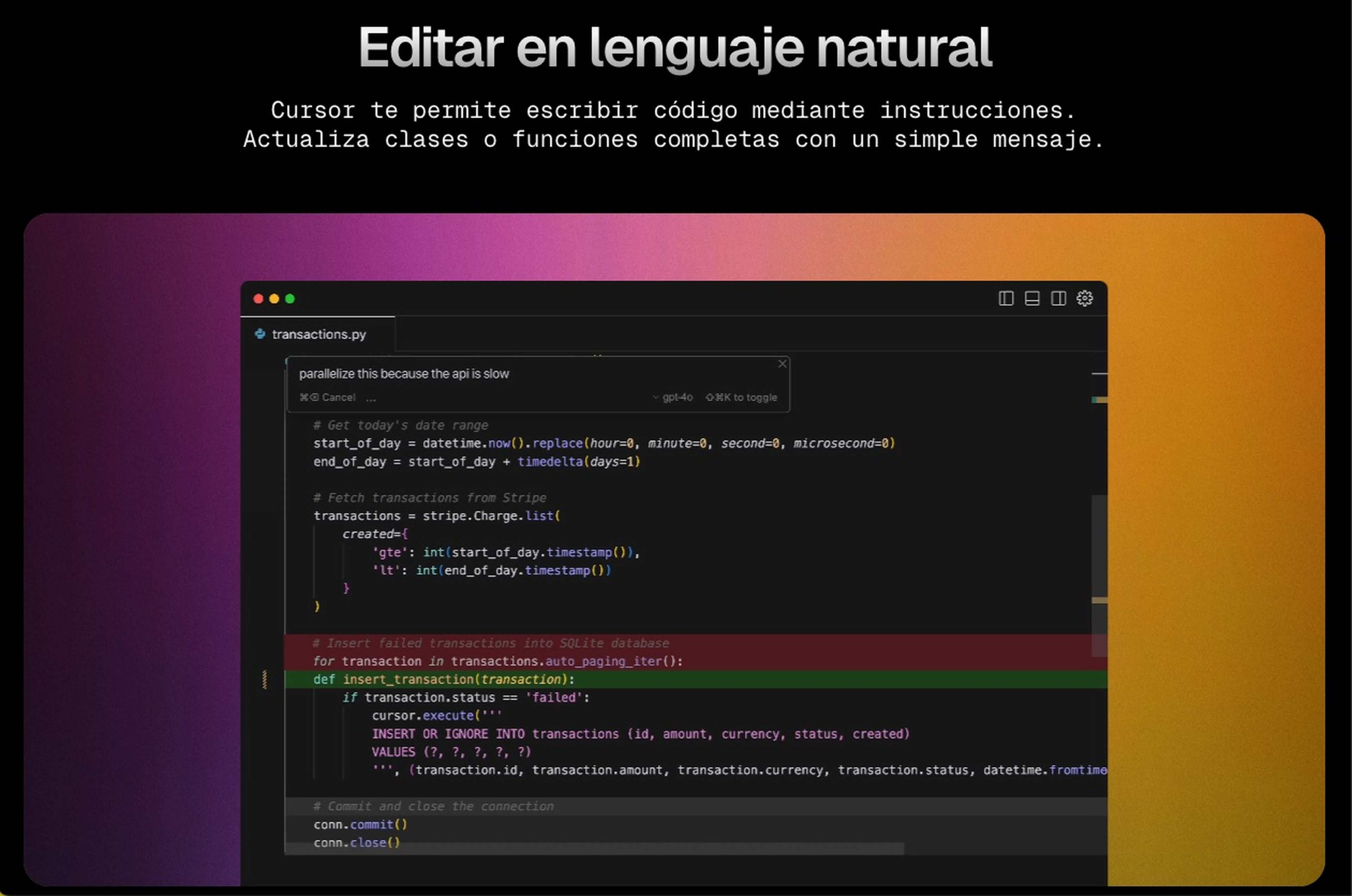Close the inline prompt box with X
The height and width of the screenshot is (896, 1352).
(782, 364)
